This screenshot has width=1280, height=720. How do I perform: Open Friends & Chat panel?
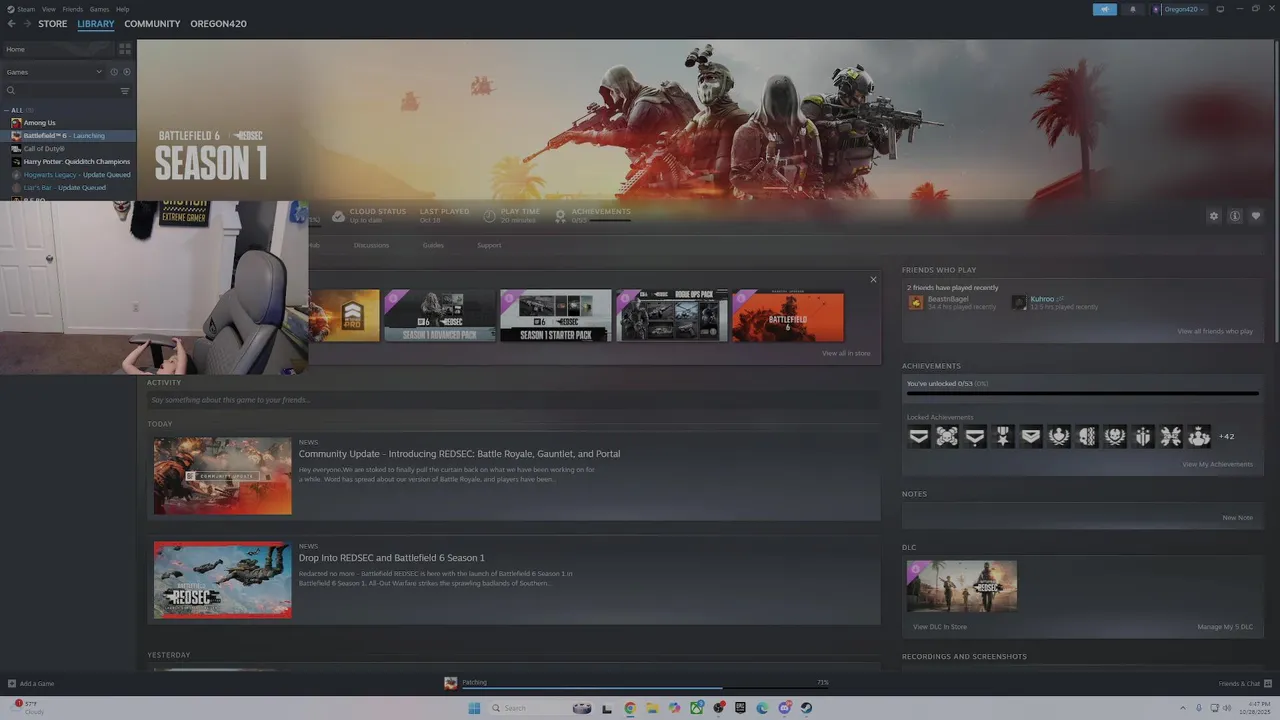(x=1243, y=684)
